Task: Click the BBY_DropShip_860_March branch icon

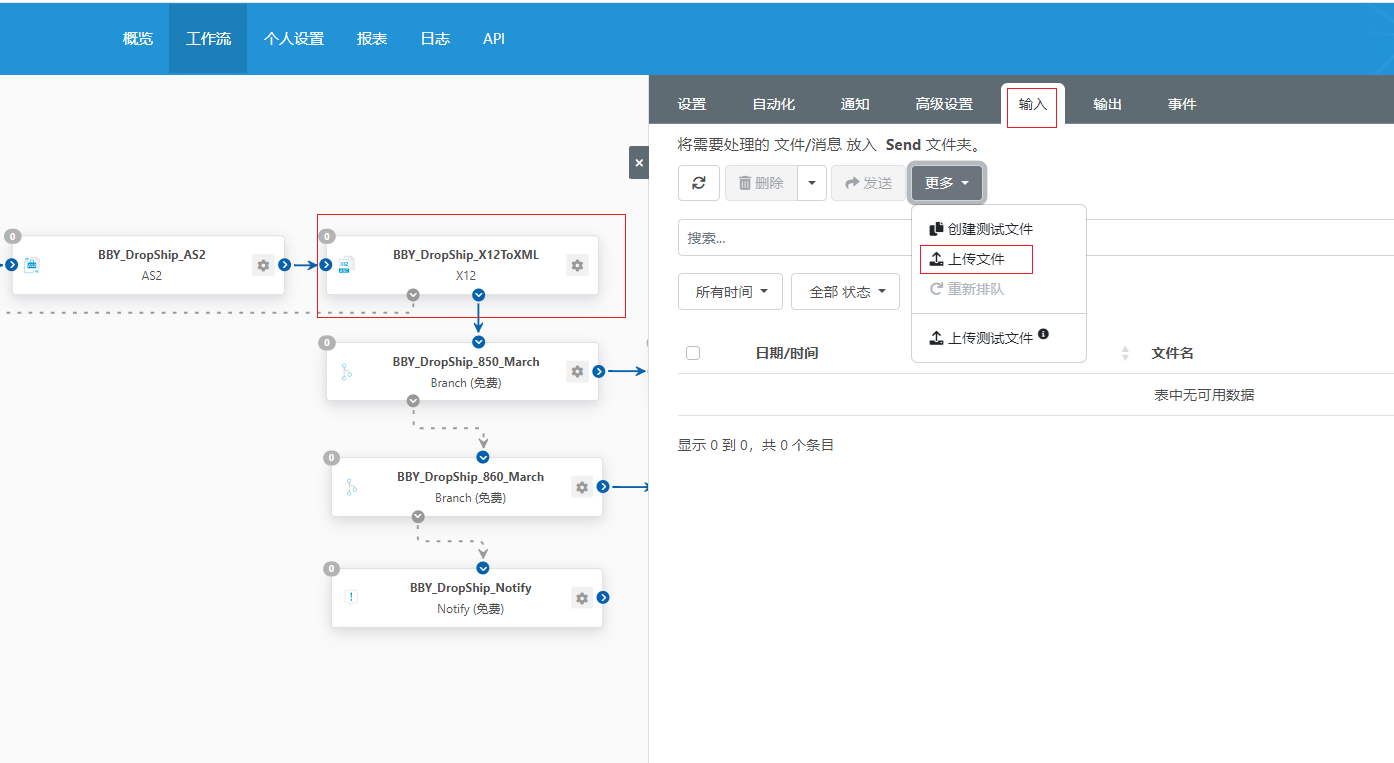Action: [351, 487]
